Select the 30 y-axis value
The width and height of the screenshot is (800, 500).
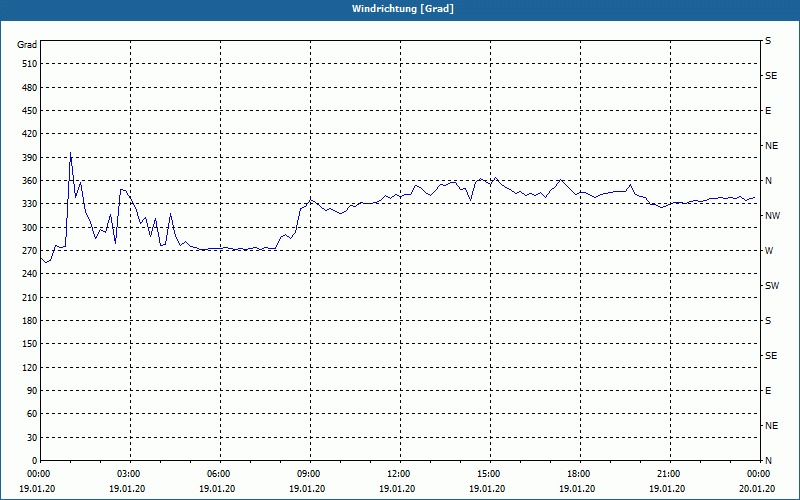tap(32, 437)
